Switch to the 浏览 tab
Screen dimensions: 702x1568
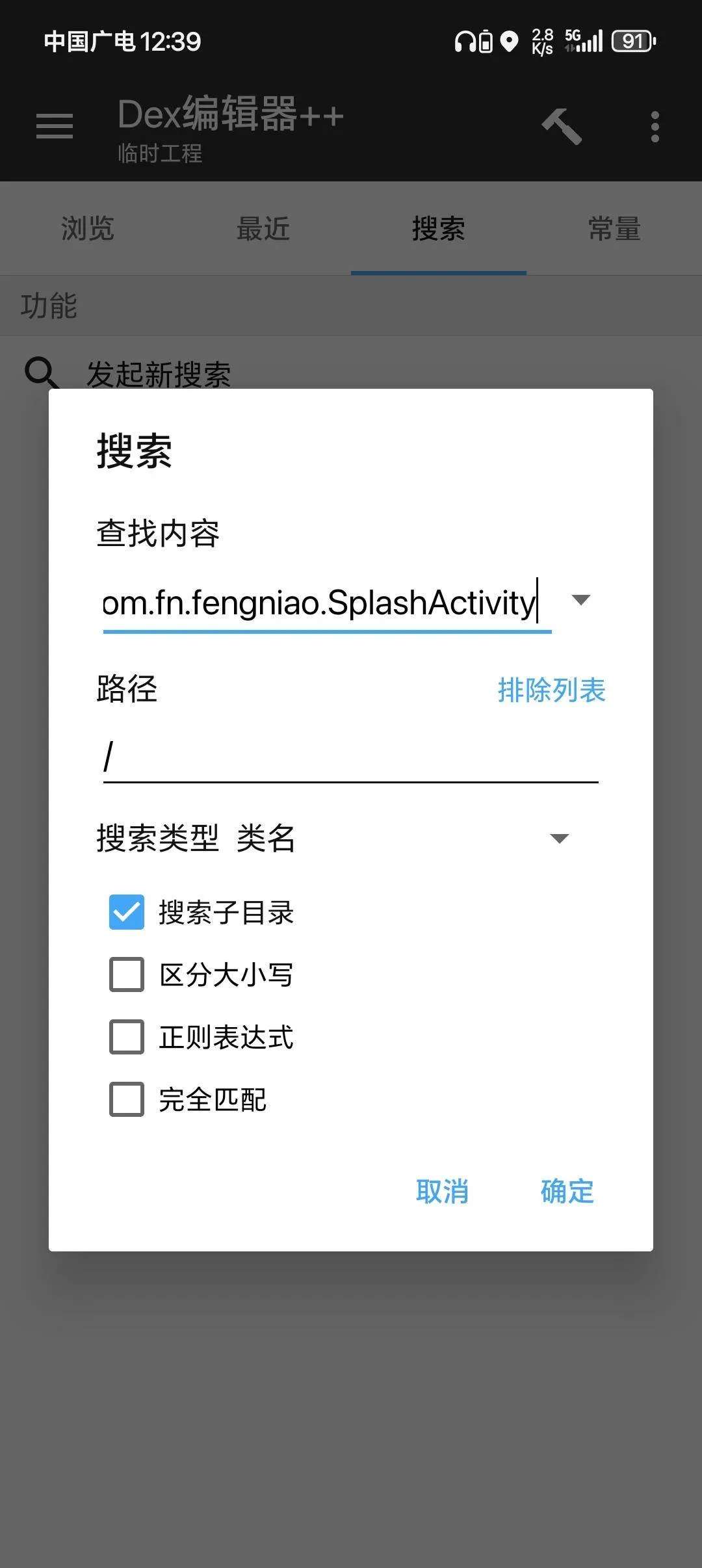88,229
